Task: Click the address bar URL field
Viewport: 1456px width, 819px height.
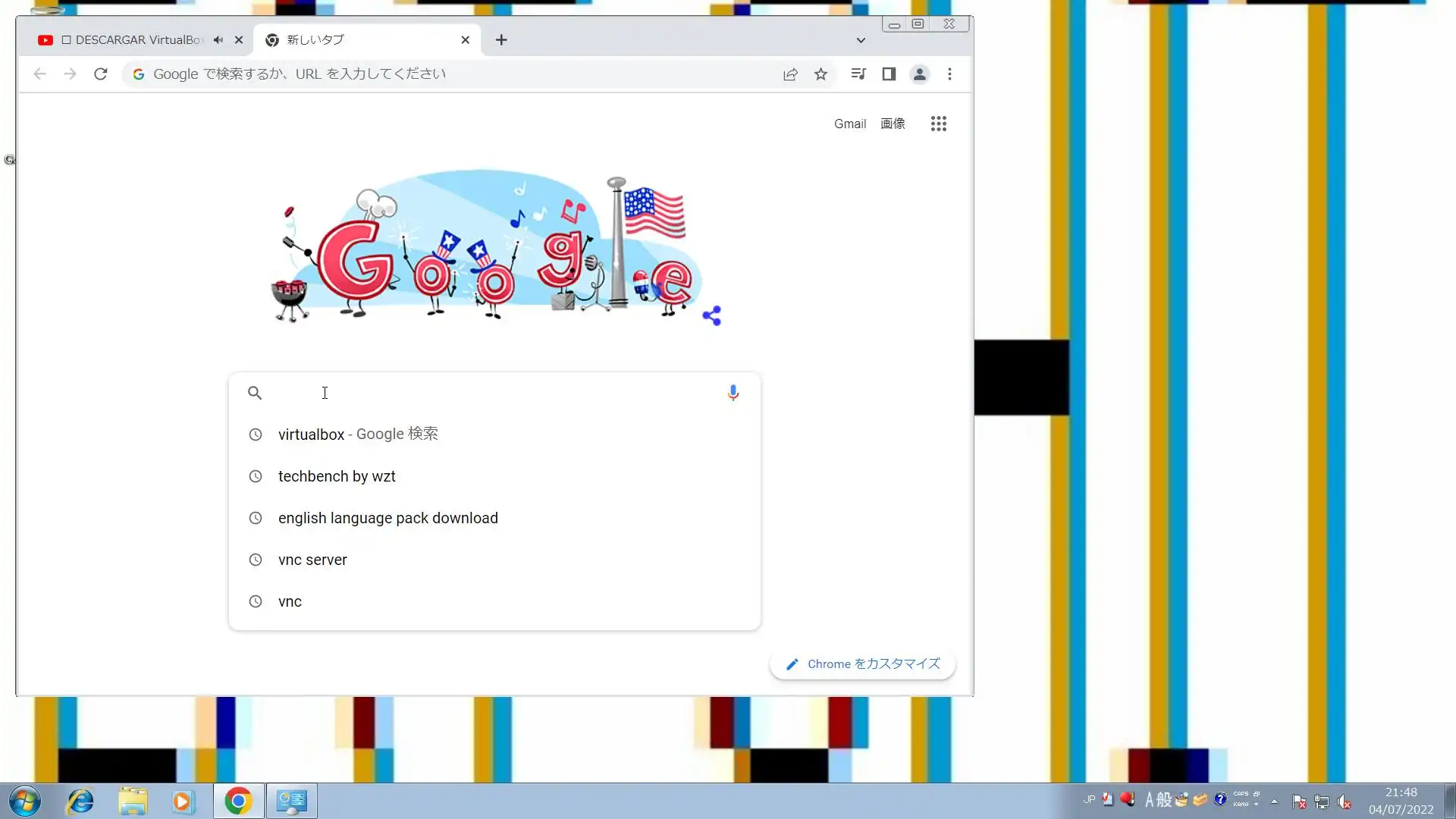Action: (x=455, y=74)
